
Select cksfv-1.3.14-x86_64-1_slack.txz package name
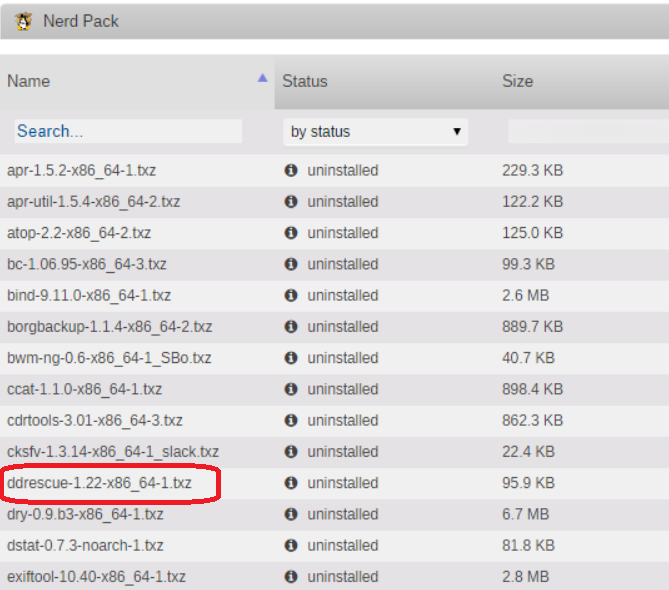[x=113, y=451]
